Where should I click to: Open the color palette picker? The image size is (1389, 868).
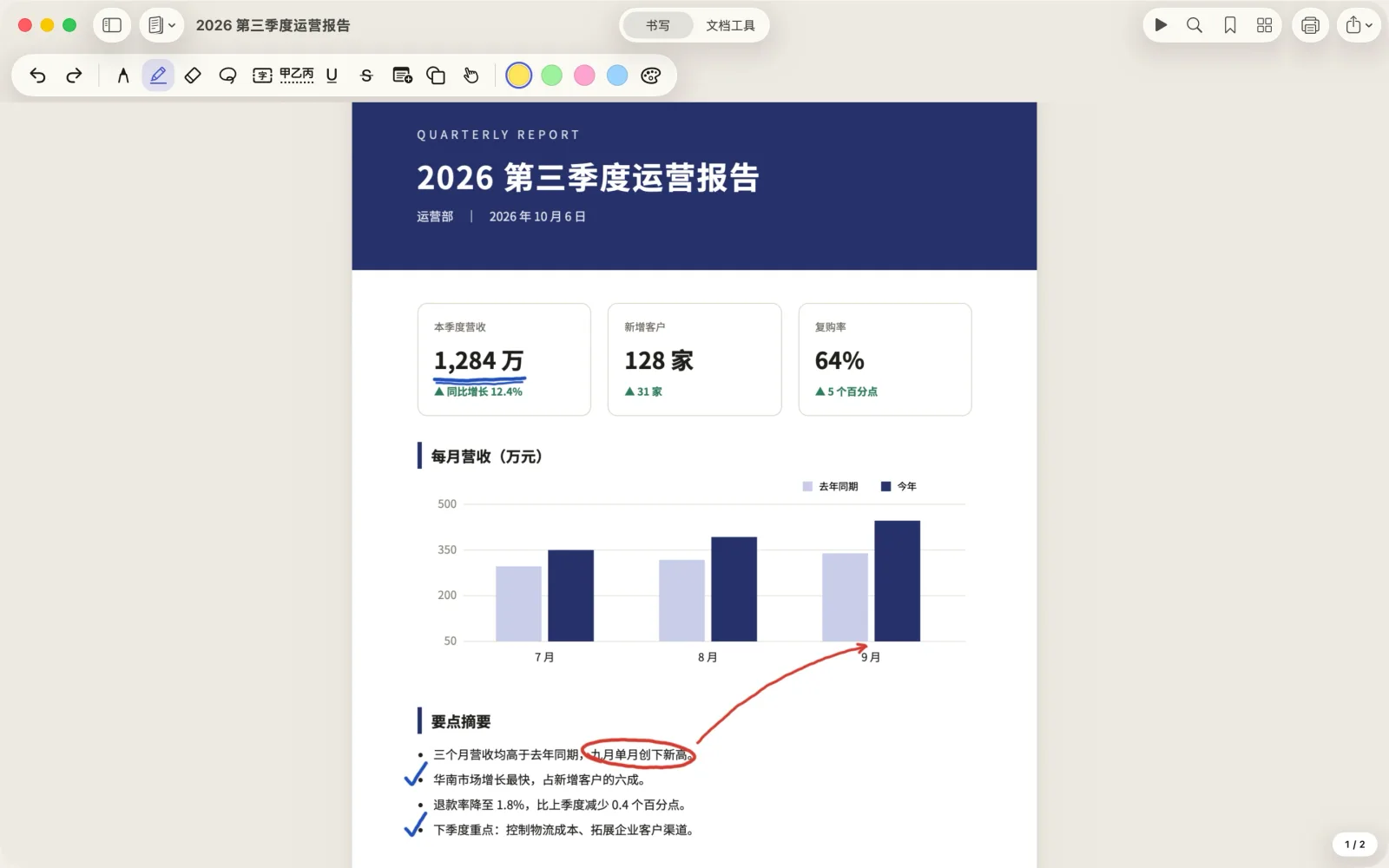(x=651, y=76)
